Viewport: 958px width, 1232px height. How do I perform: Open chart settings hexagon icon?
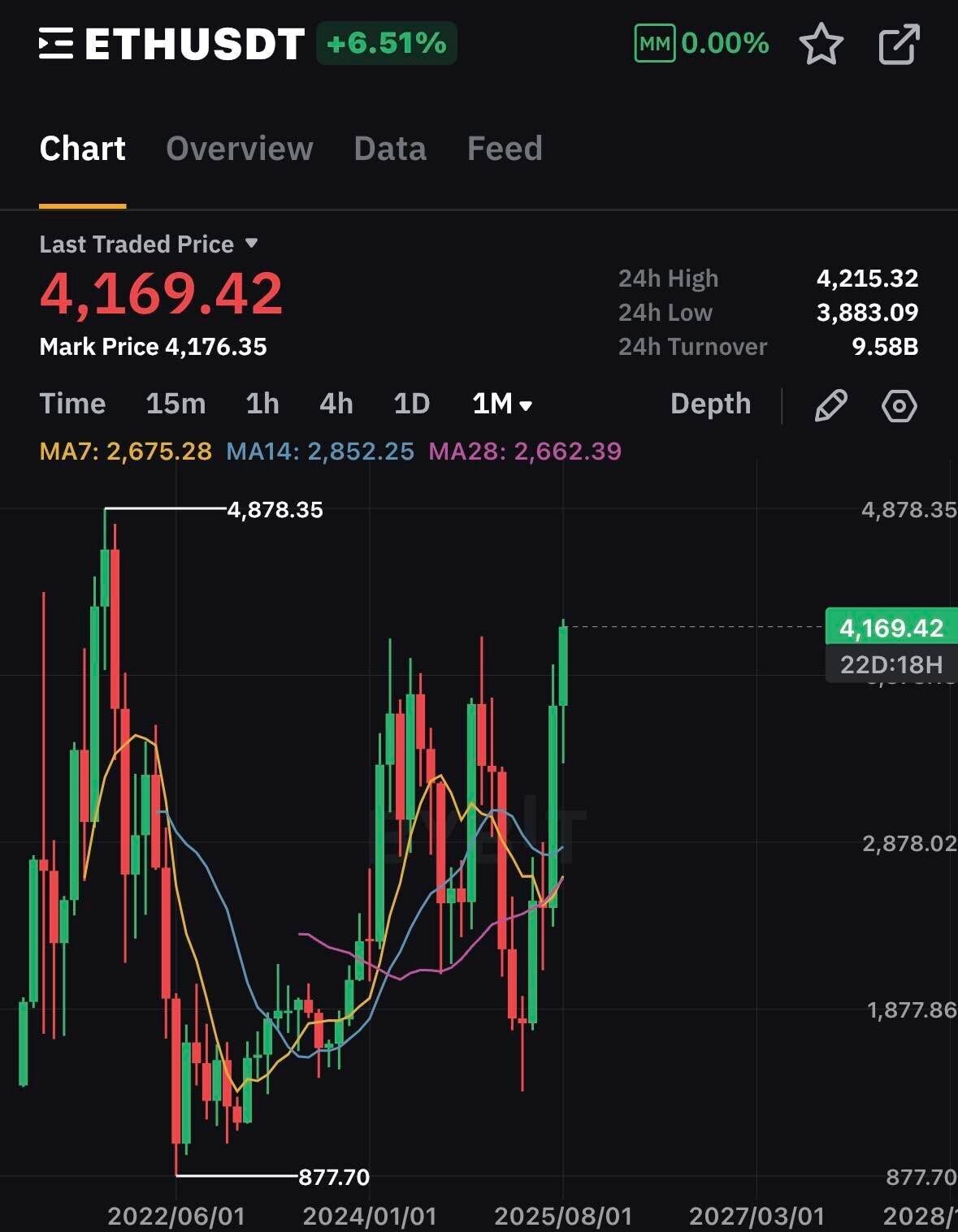click(899, 405)
